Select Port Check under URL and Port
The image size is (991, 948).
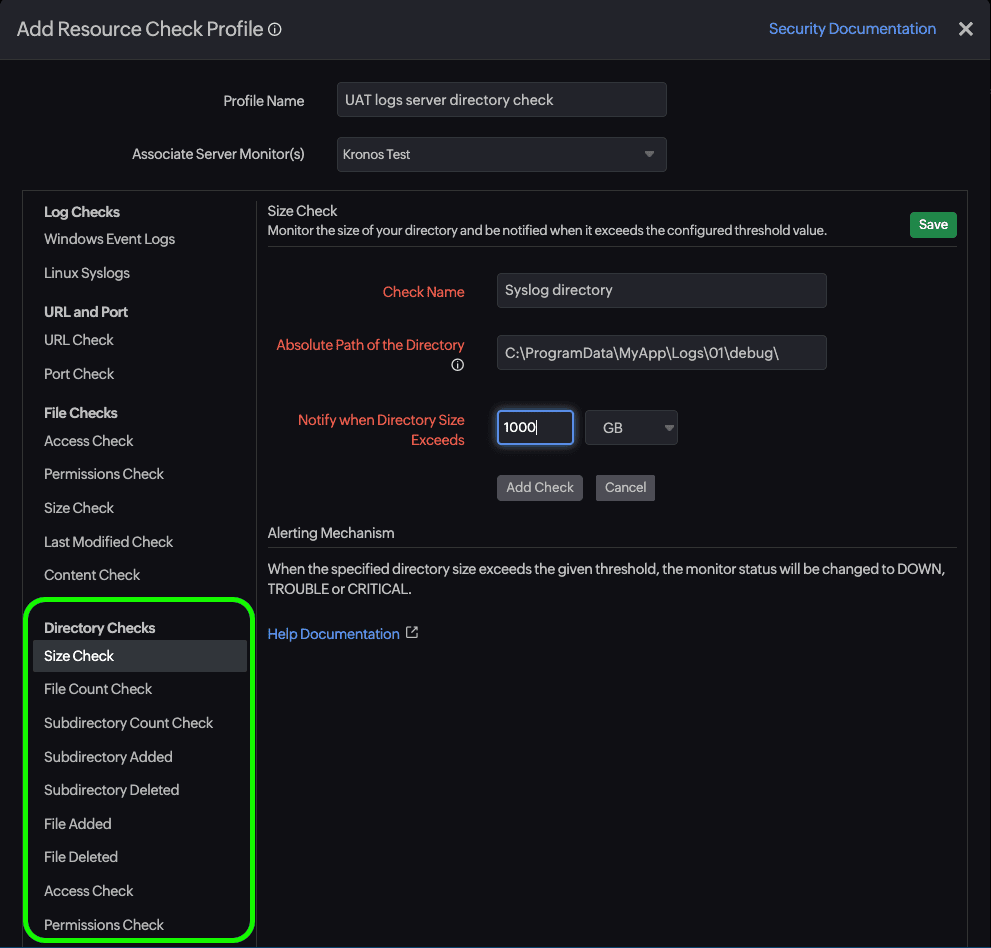78,374
